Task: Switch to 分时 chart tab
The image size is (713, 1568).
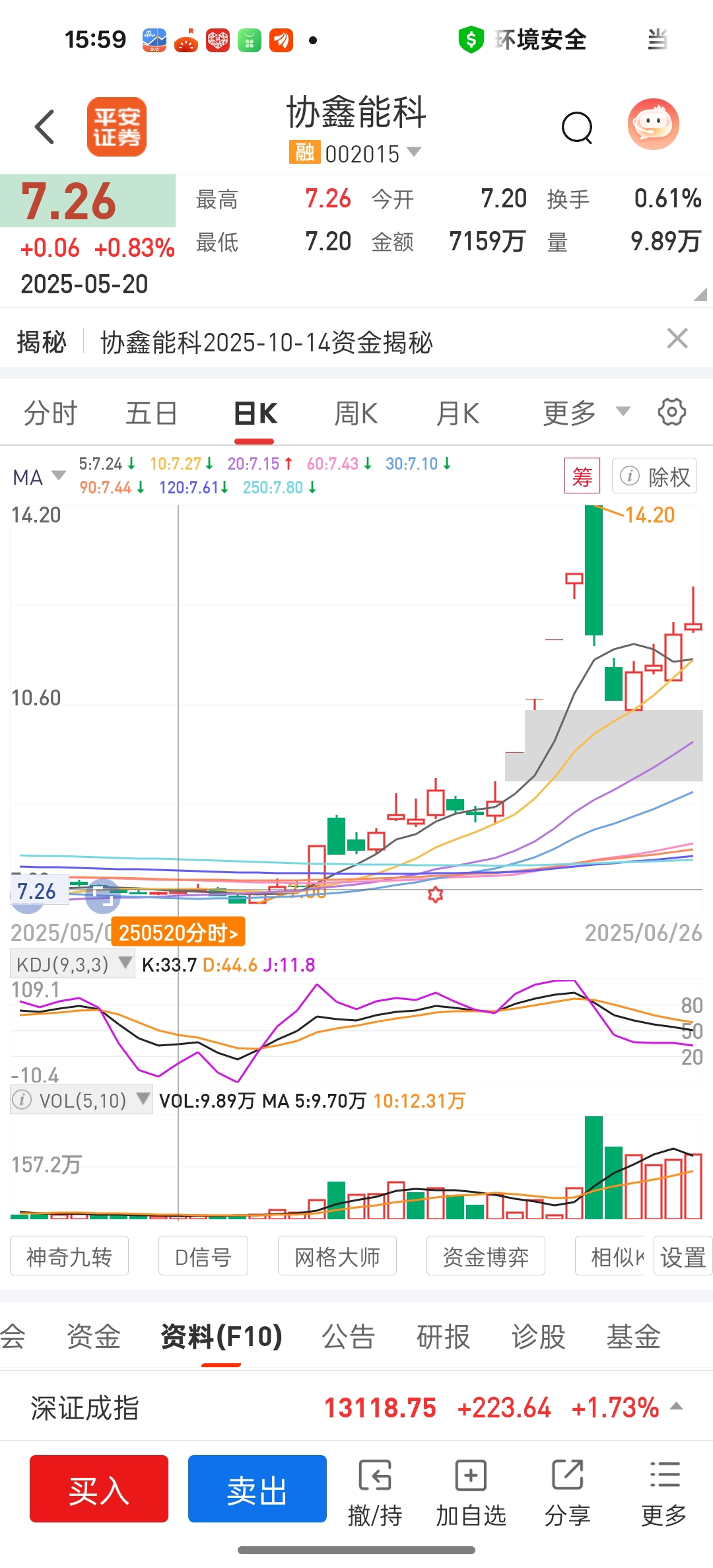Action: tap(50, 413)
